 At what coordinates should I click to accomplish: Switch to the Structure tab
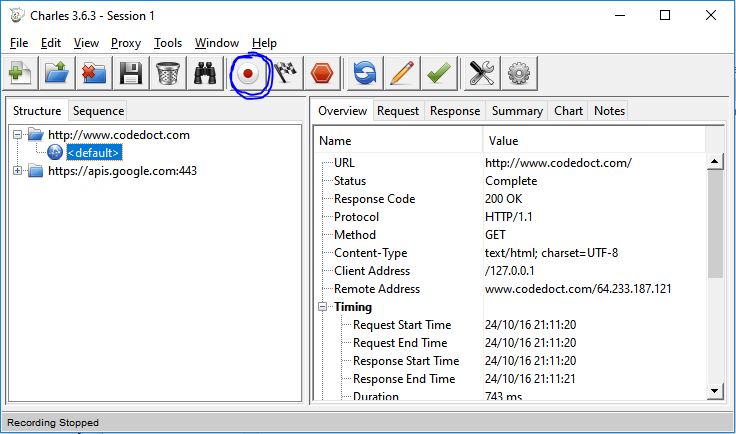pyautogui.click(x=37, y=111)
